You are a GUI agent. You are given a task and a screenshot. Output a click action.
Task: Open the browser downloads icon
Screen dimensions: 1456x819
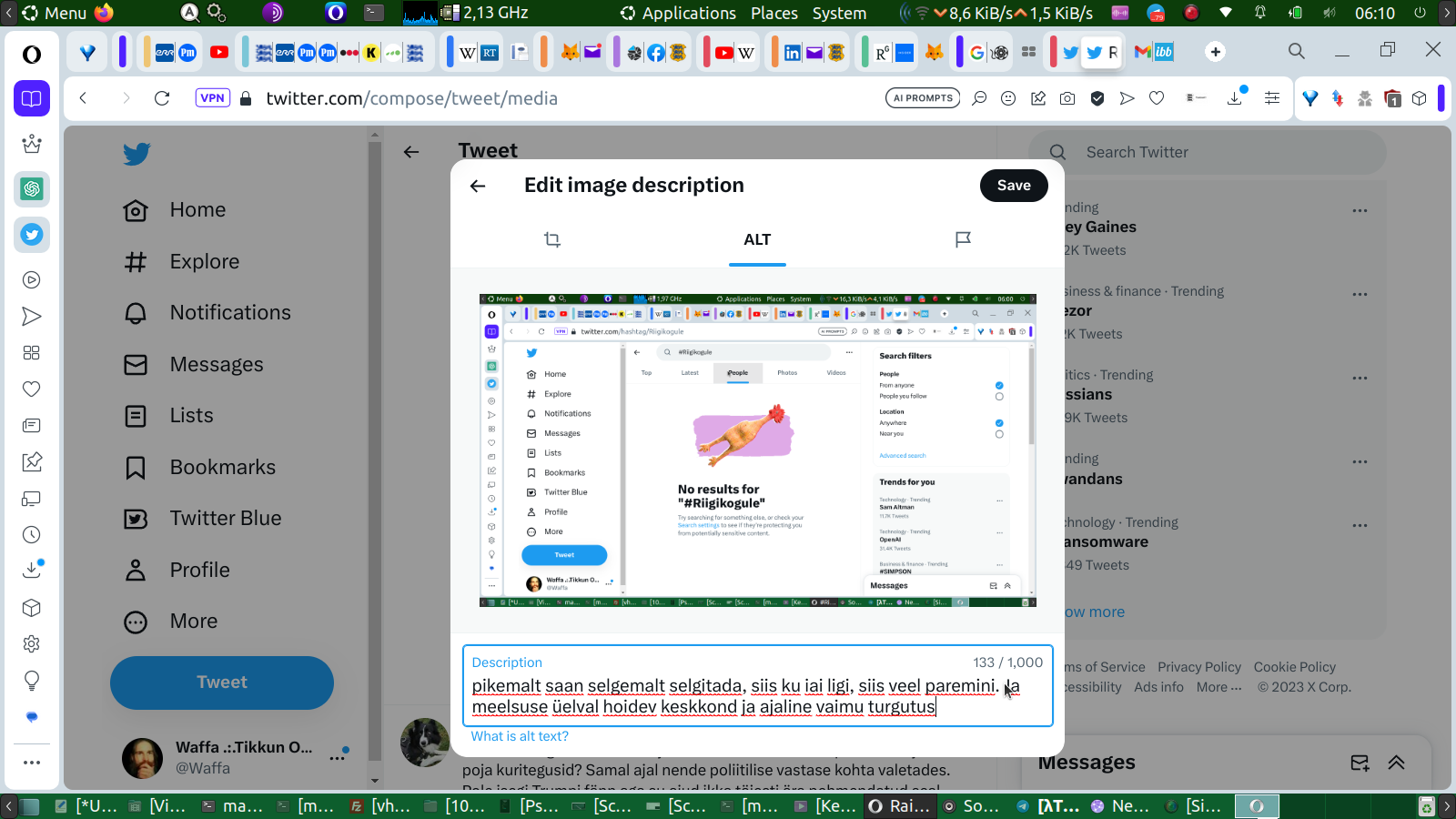[1235, 98]
